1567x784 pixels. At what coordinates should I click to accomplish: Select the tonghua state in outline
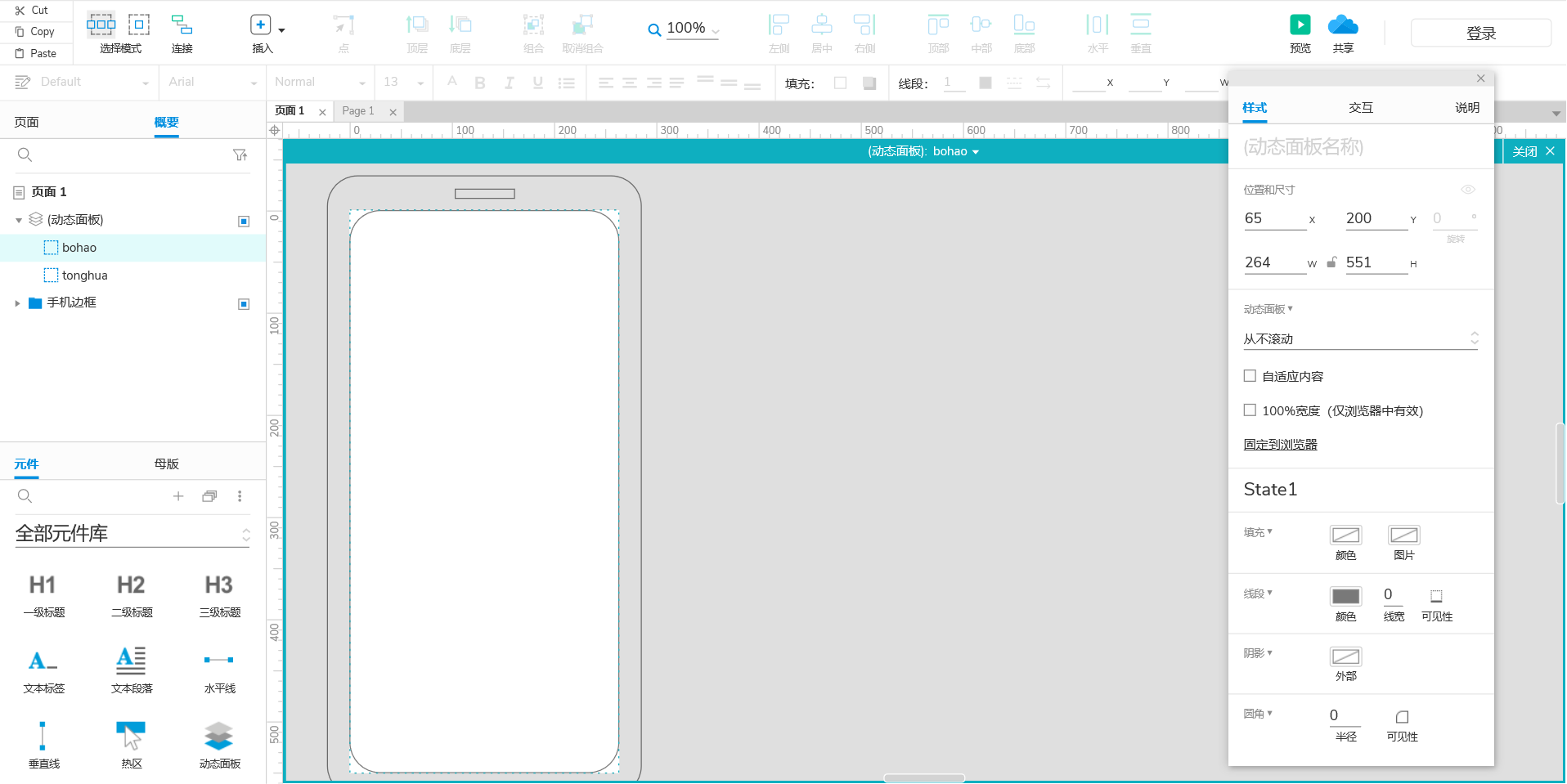(85, 276)
